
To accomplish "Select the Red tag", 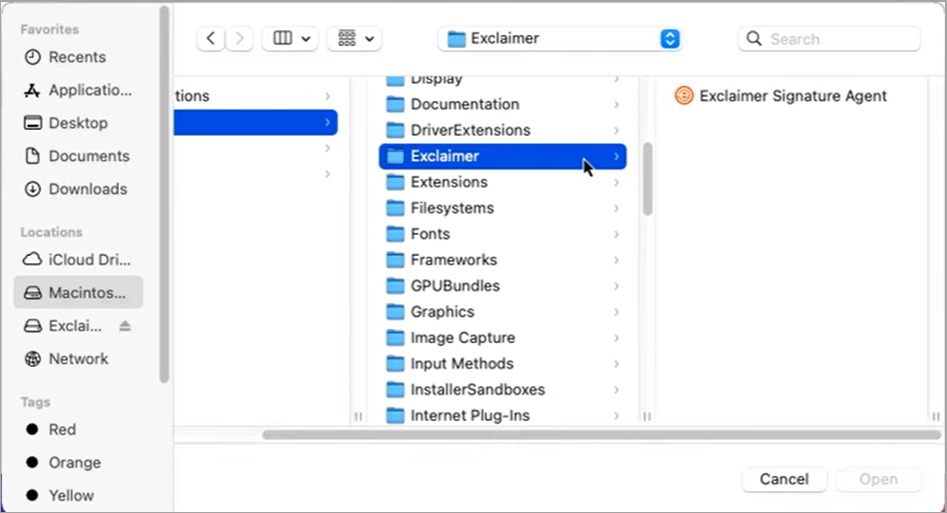I will point(62,430).
